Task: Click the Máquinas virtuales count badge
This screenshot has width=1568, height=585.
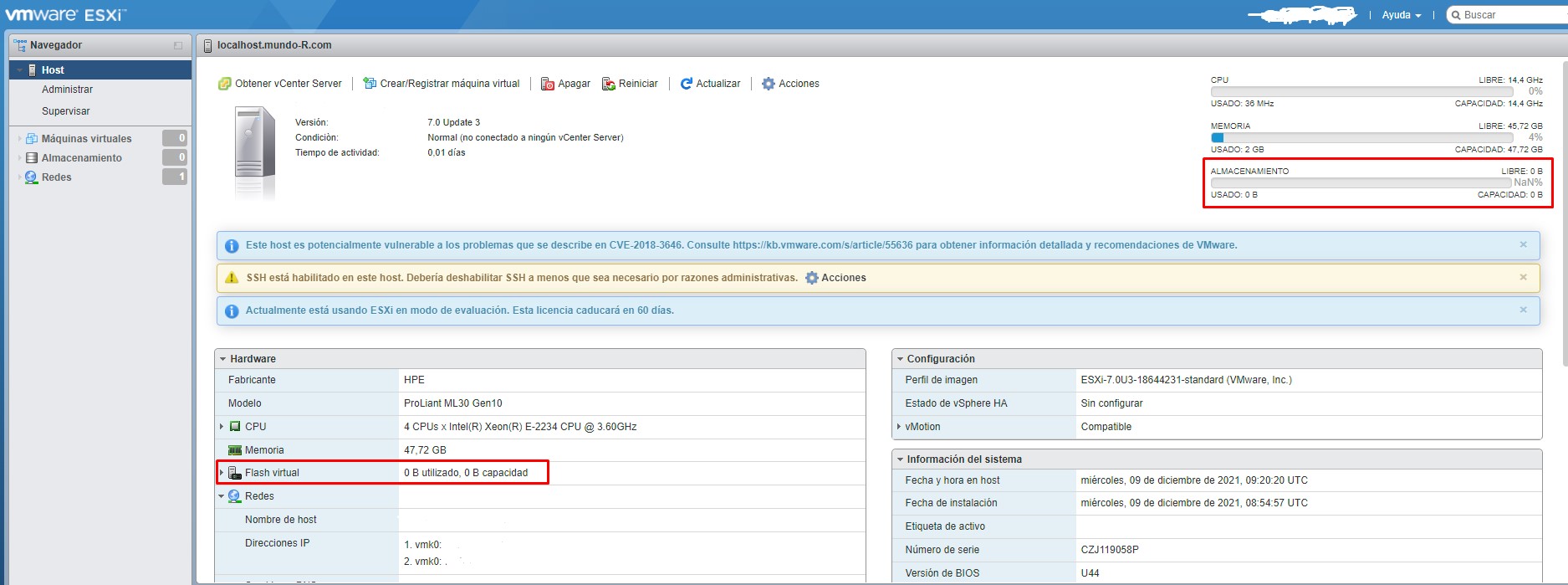Action: pyautogui.click(x=175, y=138)
